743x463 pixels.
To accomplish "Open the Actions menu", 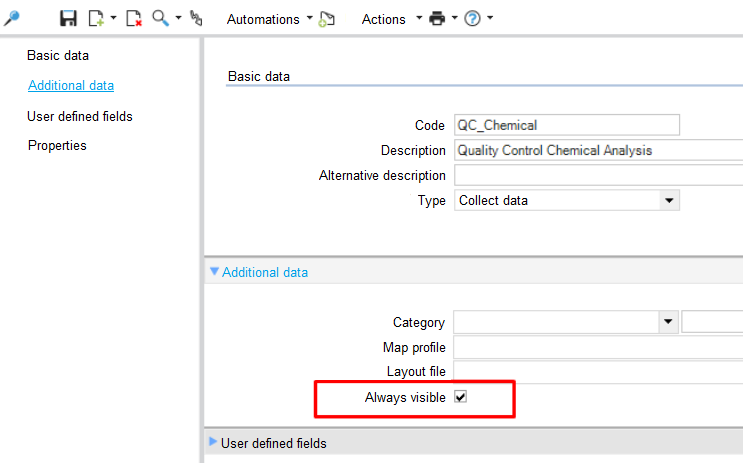I will [384, 19].
